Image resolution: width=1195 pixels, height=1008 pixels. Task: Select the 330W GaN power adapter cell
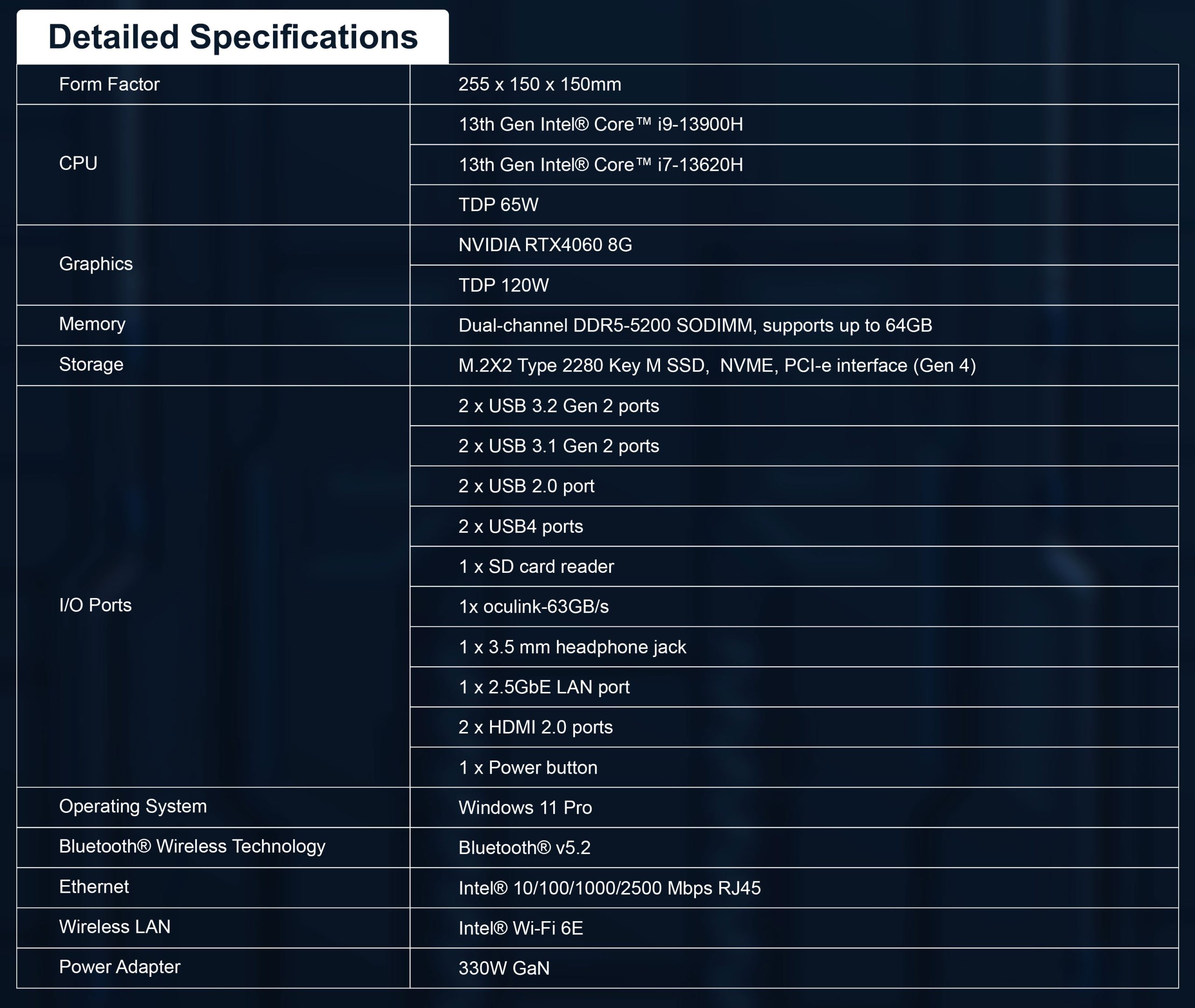504,968
